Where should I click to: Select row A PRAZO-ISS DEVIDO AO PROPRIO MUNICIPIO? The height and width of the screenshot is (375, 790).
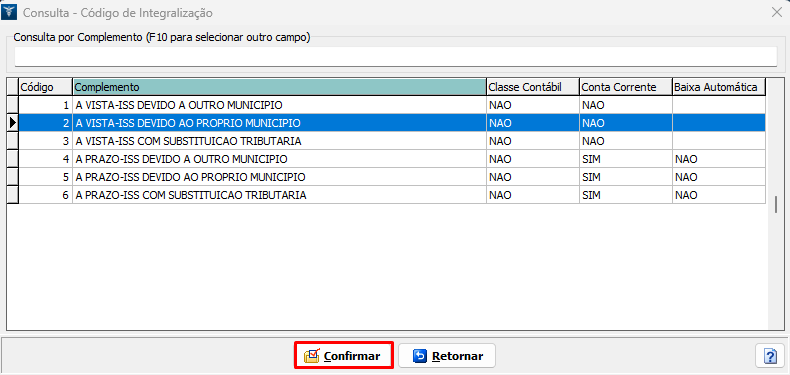[x=387, y=177]
